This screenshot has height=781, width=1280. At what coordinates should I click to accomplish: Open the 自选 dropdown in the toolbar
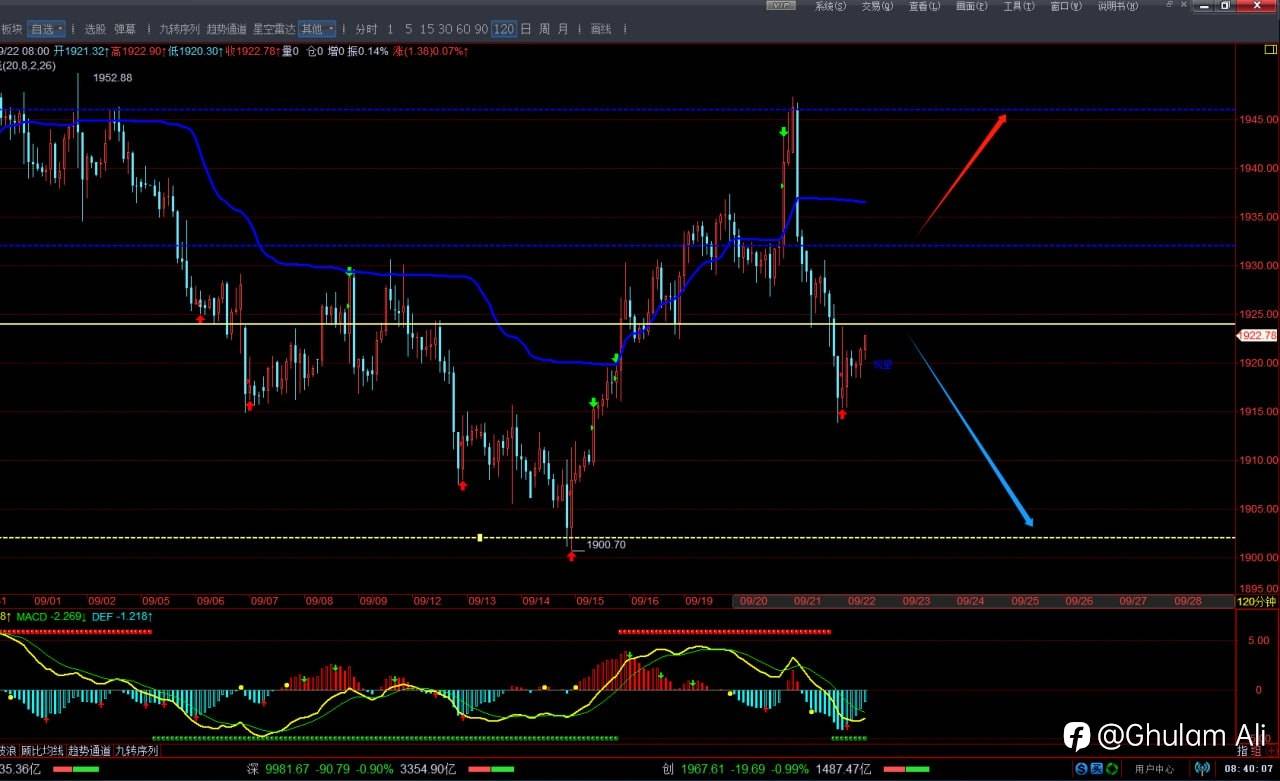(x=46, y=29)
